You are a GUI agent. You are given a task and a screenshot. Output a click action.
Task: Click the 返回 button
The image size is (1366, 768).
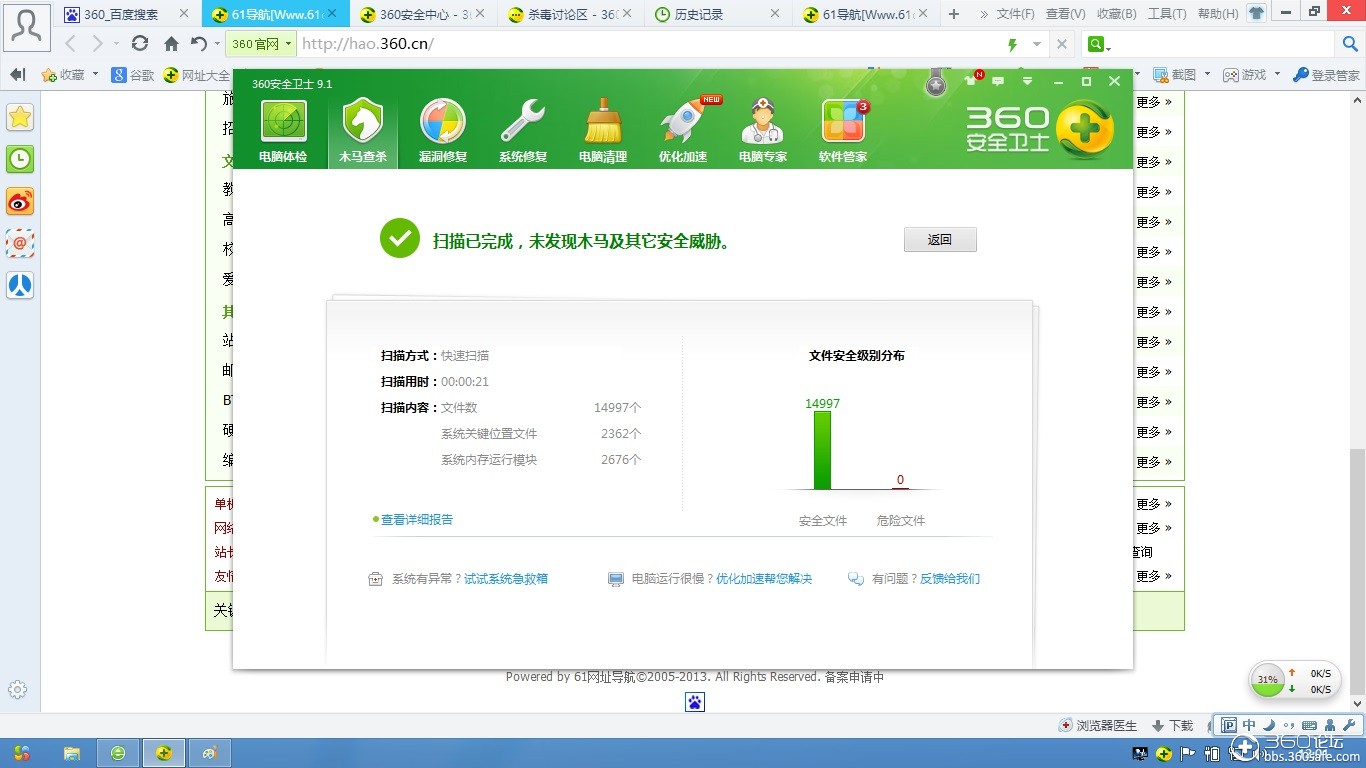click(940, 240)
